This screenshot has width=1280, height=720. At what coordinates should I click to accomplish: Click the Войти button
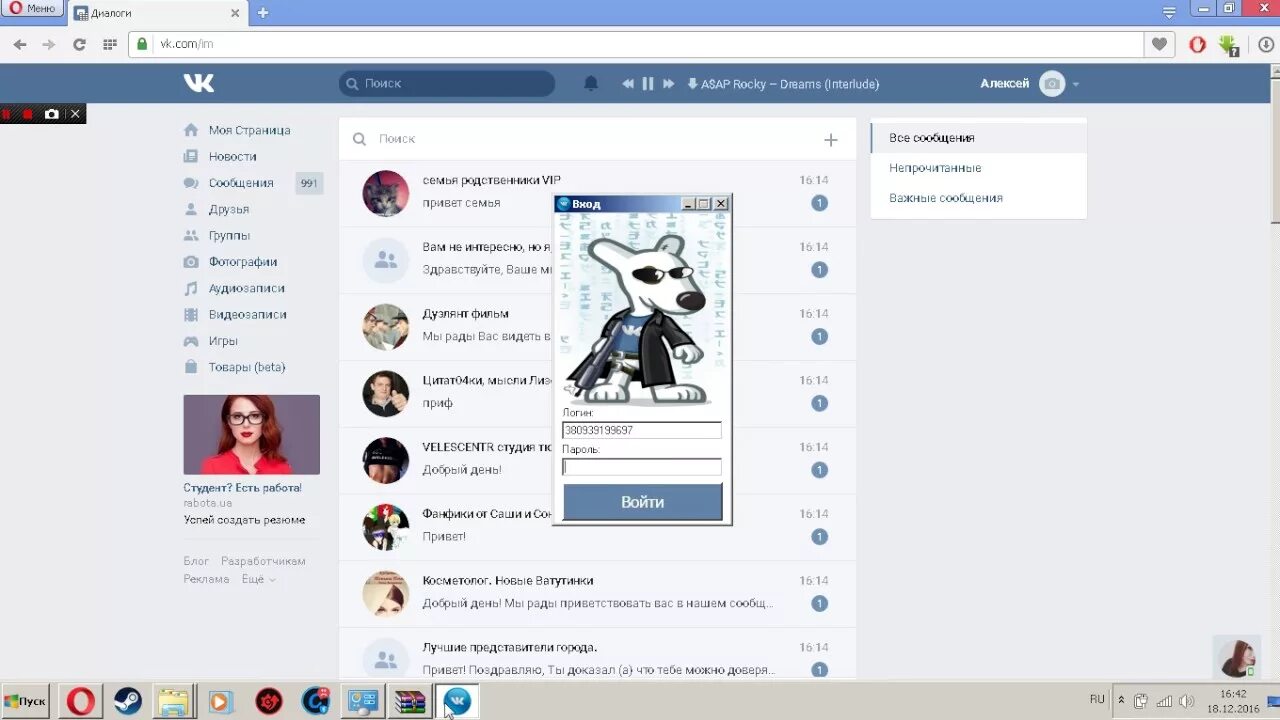coord(642,502)
